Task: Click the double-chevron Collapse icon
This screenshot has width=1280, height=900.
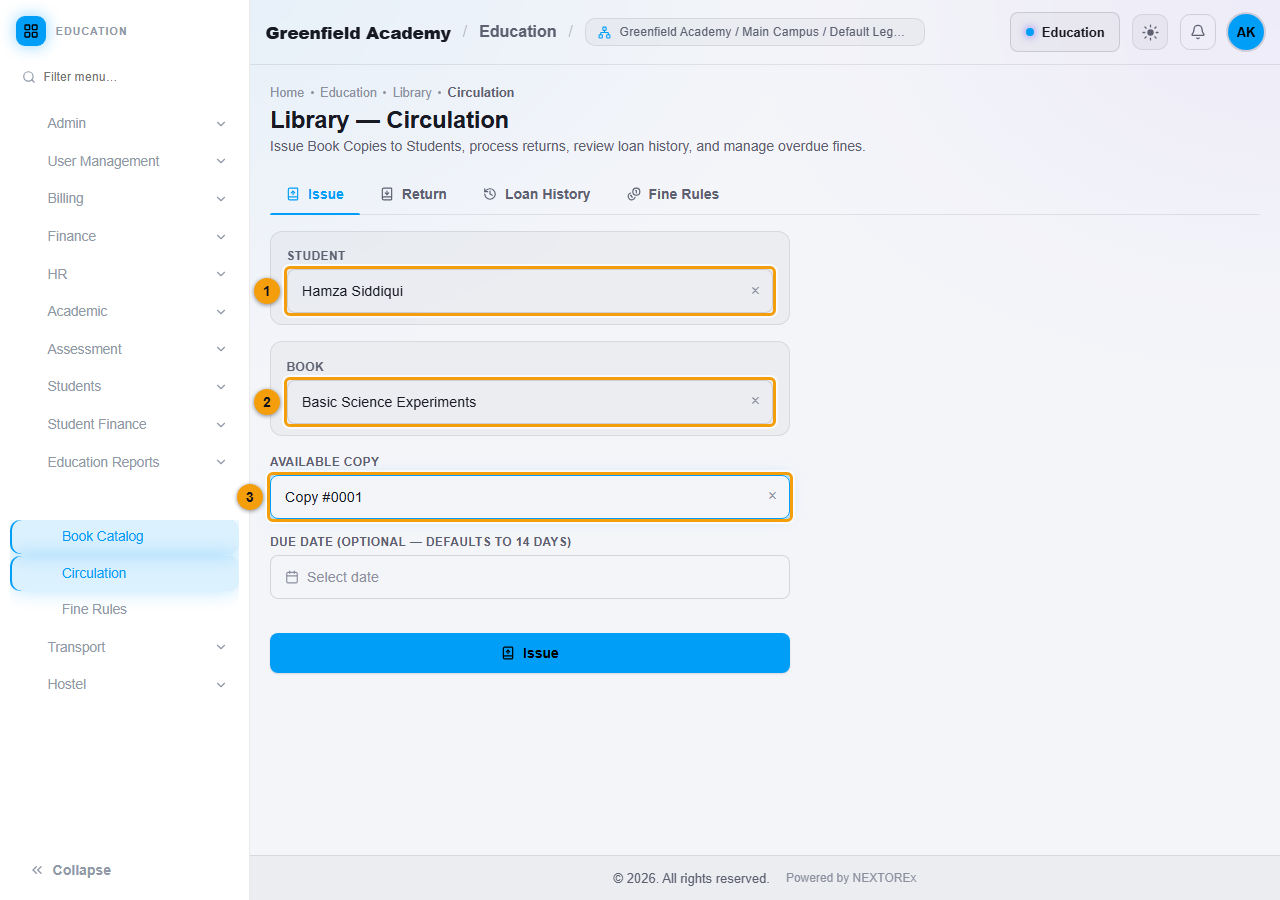Action: 37,870
